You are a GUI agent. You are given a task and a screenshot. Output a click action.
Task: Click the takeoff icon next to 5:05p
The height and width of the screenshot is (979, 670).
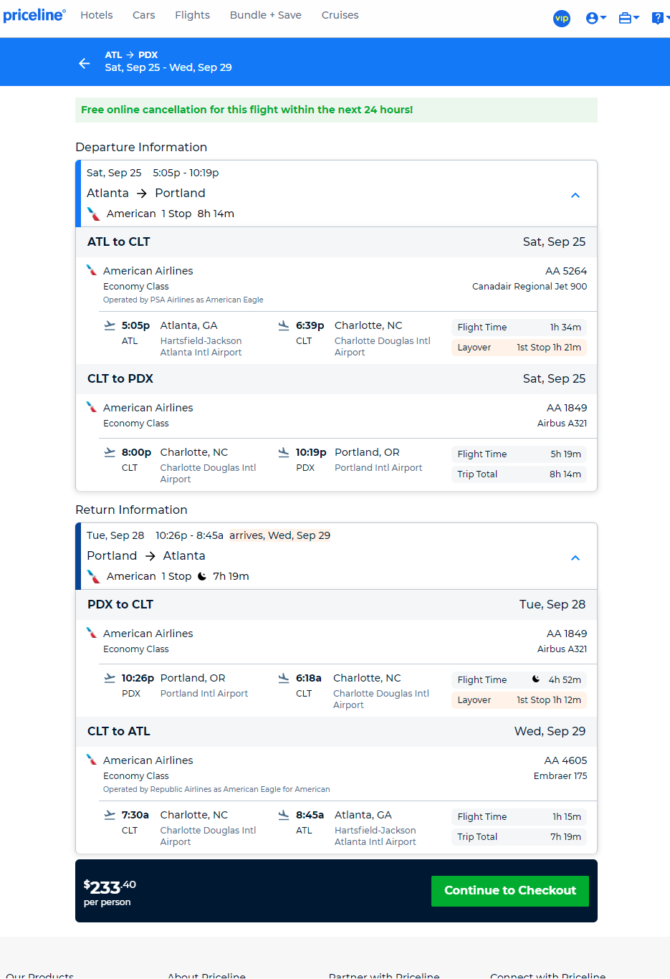pos(110,325)
